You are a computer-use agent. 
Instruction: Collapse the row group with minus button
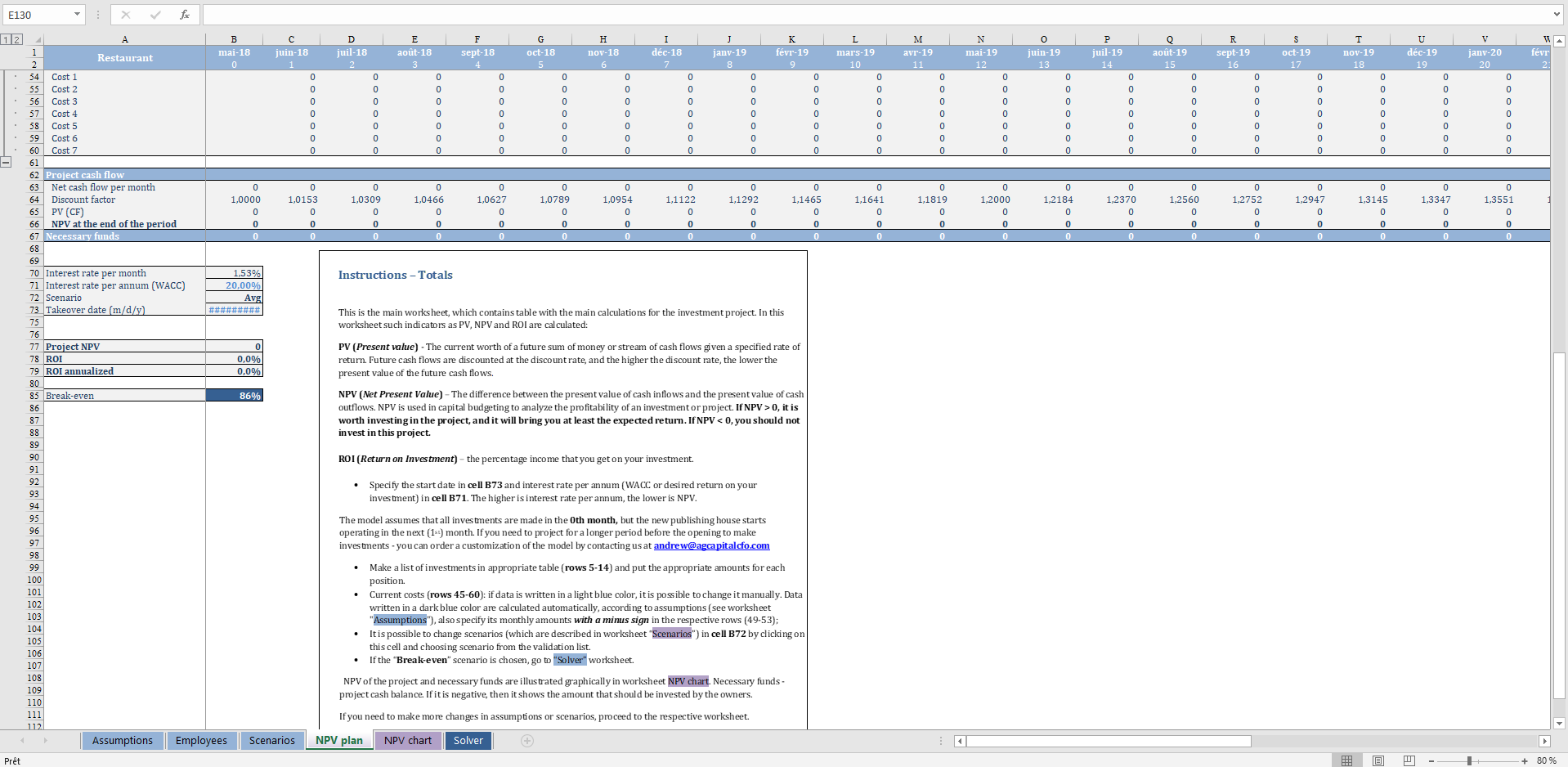[x=7, y=162]
